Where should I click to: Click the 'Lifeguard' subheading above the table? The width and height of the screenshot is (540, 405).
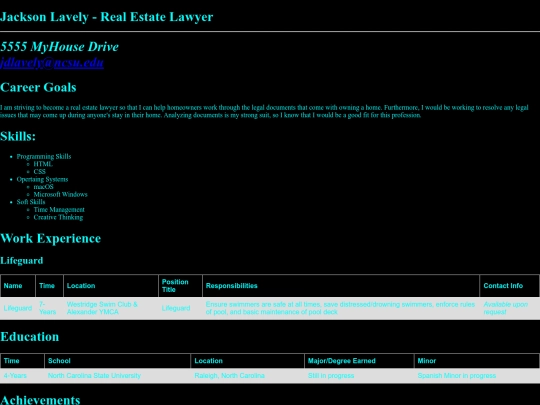point(22,260)
